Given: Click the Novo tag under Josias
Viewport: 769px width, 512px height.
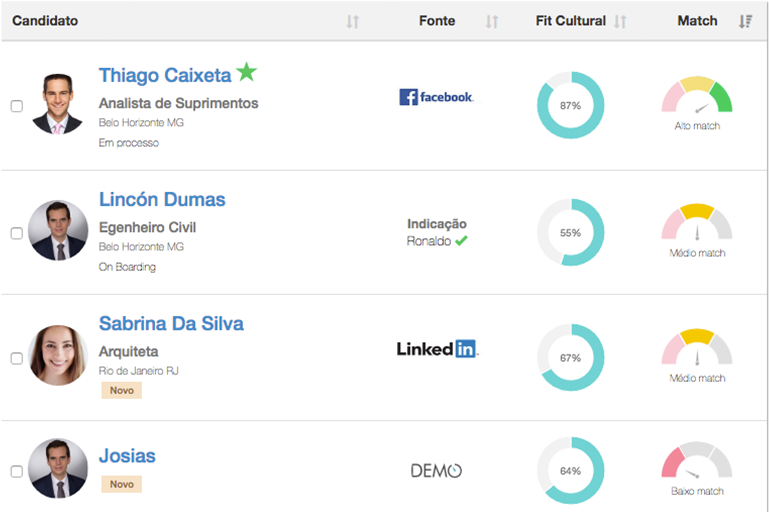Looking at the screenshot, I should click(121, 484).
